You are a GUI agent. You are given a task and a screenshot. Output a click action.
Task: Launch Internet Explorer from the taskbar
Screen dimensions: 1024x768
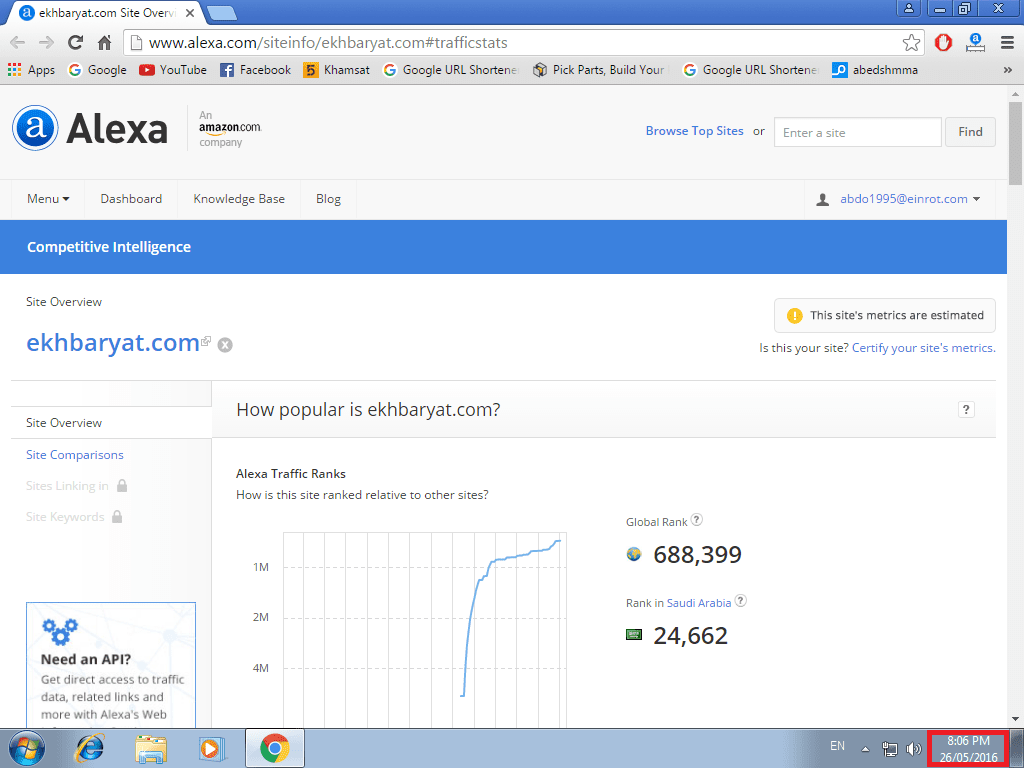pos(89,748)
